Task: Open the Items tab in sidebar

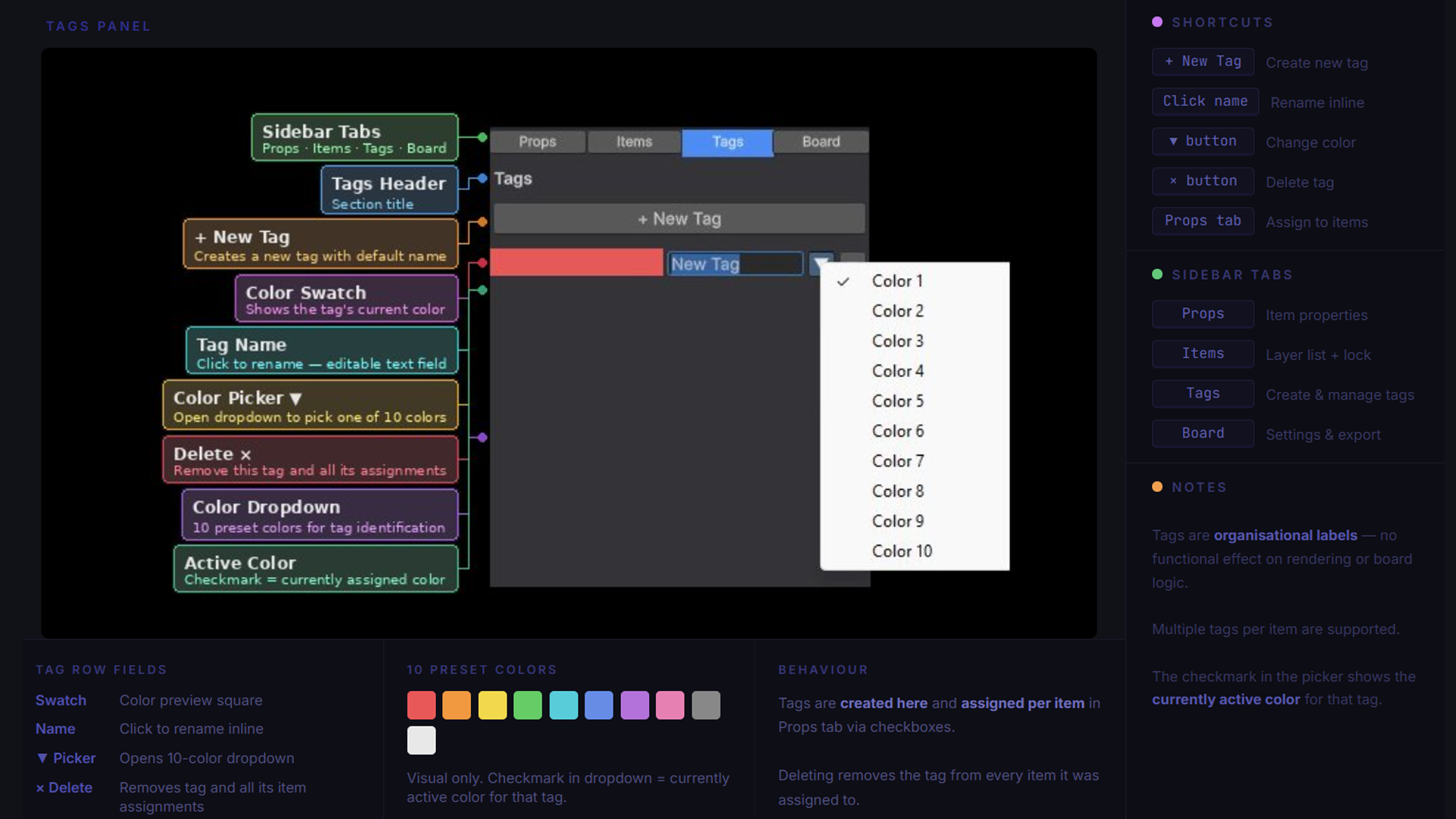Action: (634, 142)
